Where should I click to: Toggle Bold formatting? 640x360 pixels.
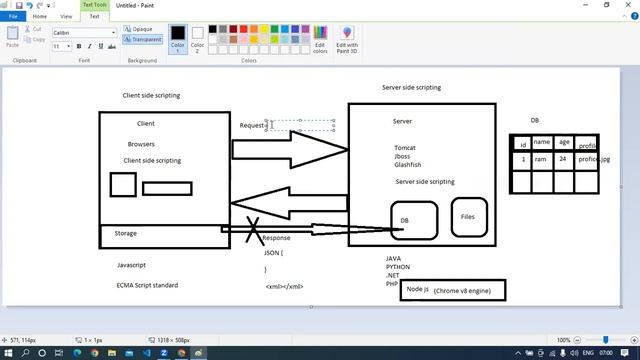(x=79, y=47)
